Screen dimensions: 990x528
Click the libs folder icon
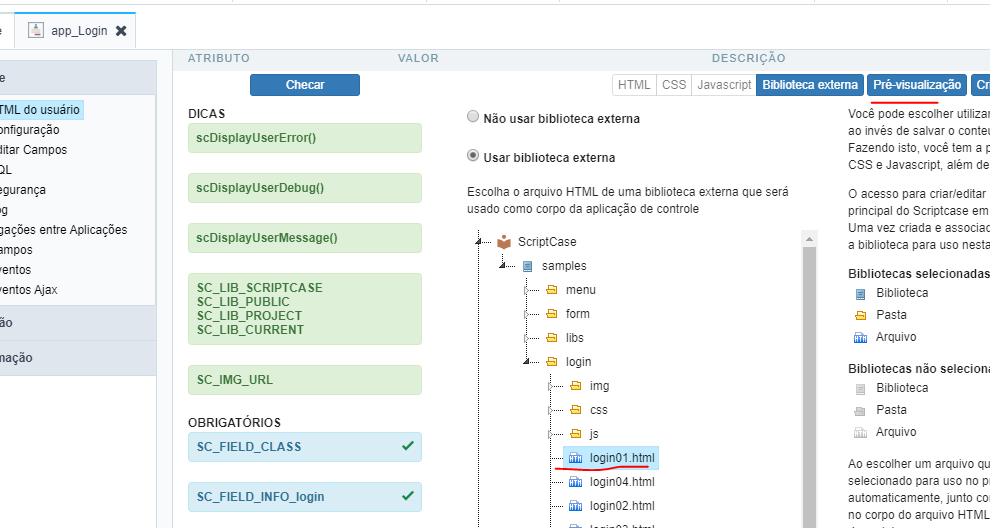coord(552,338)
